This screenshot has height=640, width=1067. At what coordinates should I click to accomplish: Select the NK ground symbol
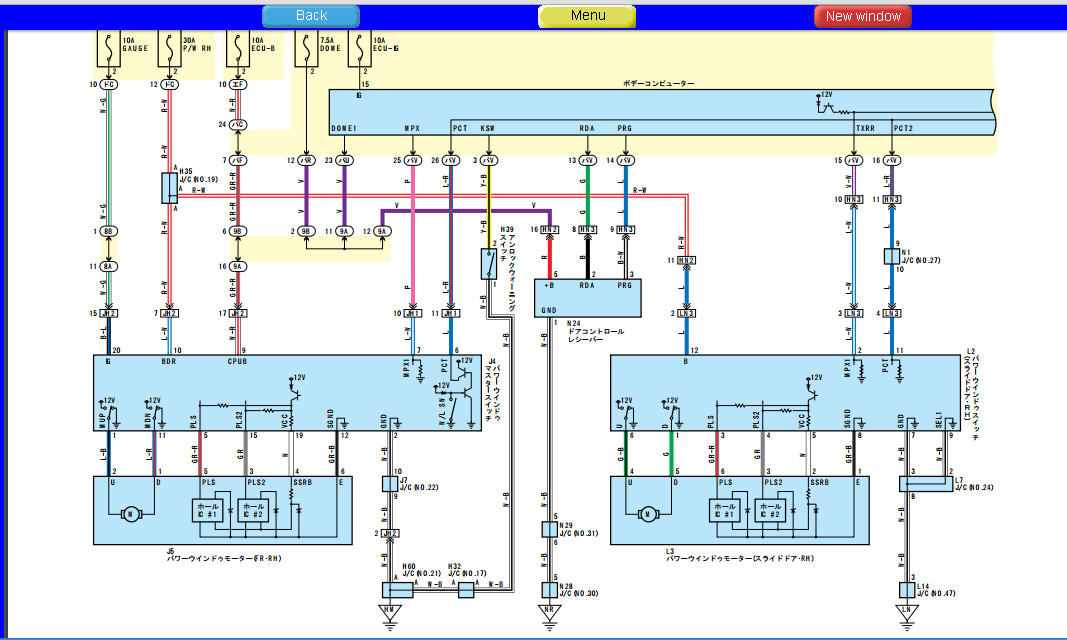pos(549,614)
